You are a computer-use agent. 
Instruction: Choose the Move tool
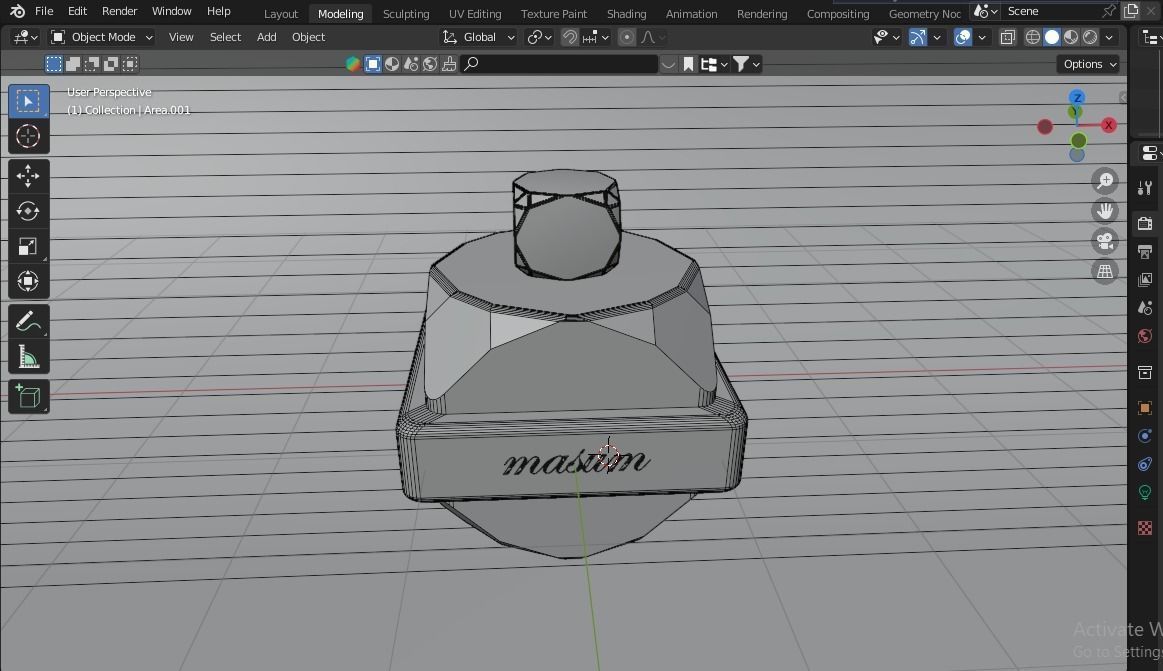click(28, 176)
